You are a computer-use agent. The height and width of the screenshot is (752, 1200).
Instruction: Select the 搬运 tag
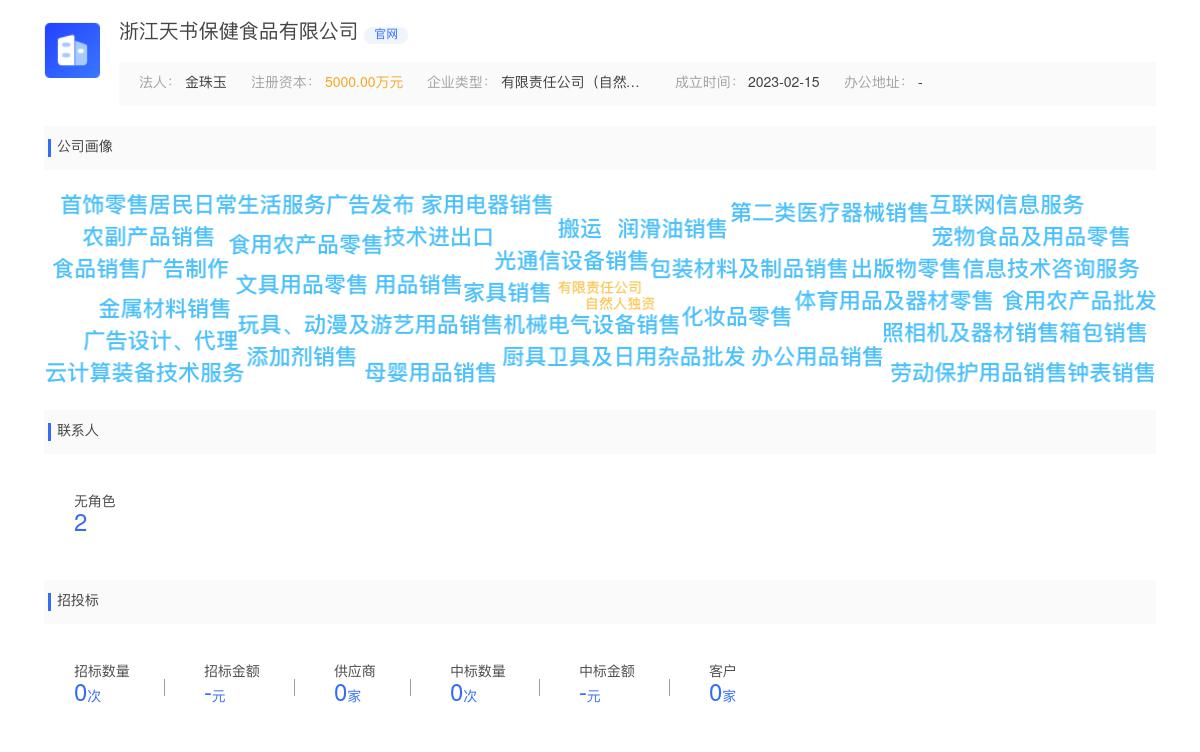point(580,229)
